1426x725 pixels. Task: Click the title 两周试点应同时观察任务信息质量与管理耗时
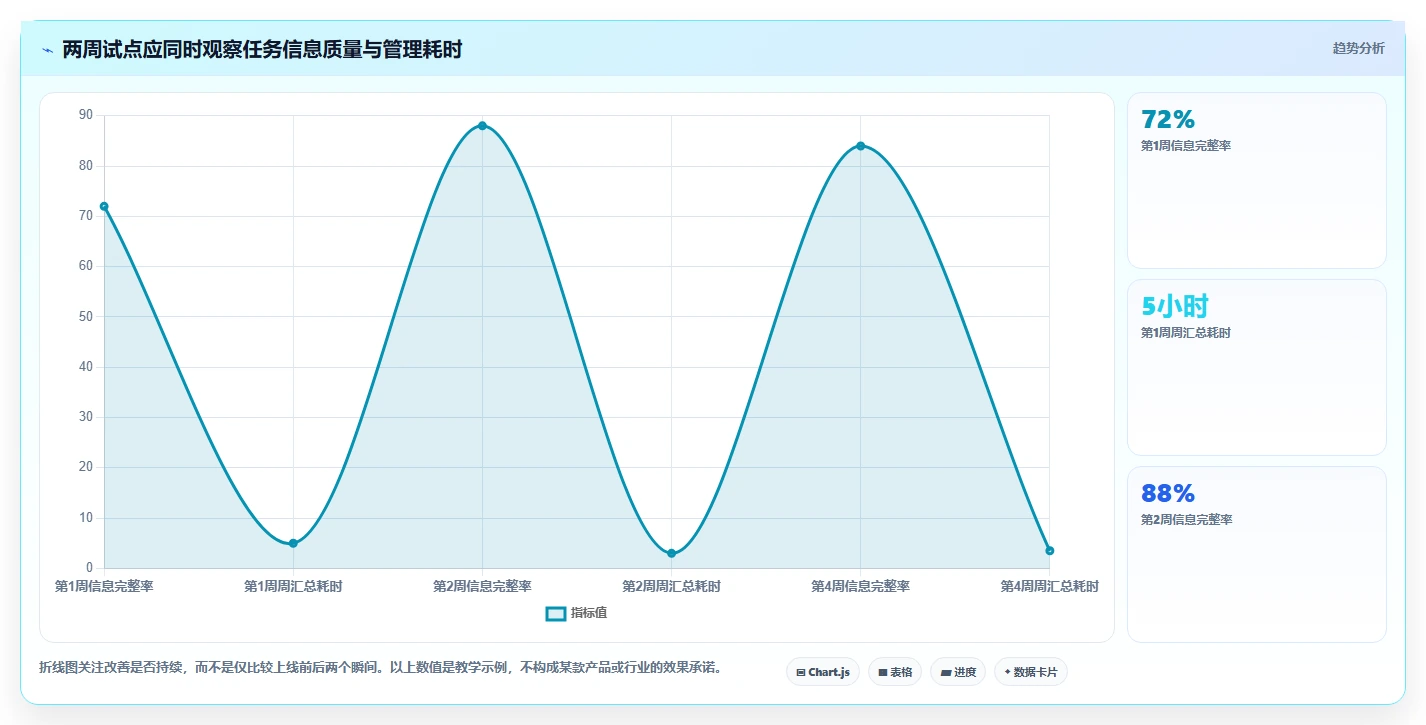[262, 49]
